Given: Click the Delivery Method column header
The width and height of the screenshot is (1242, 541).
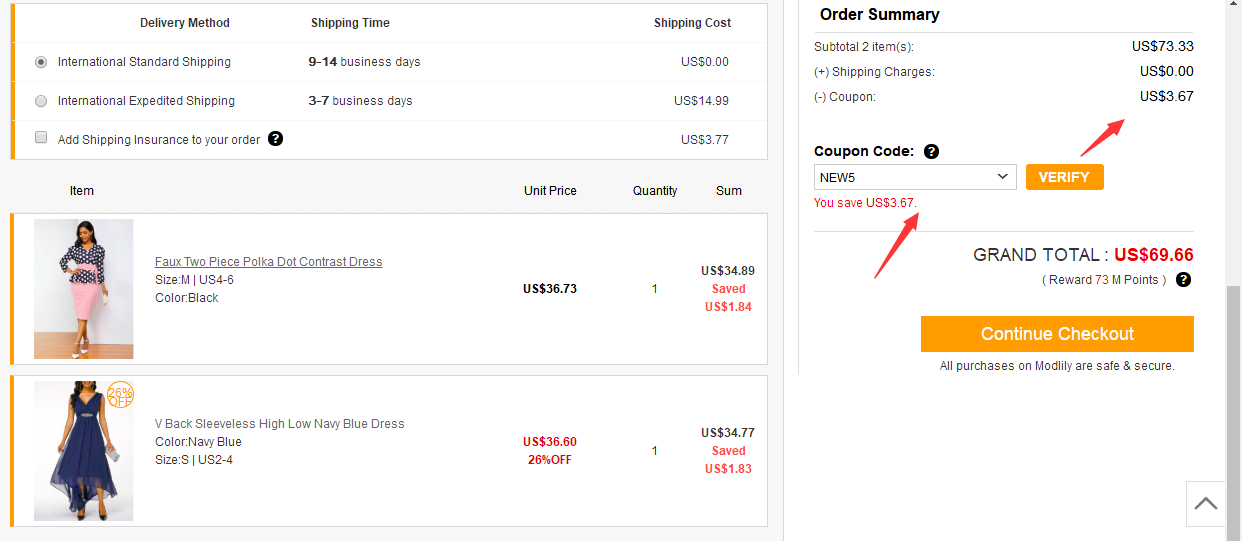Looking at the screenshot, I should point(185,23).
